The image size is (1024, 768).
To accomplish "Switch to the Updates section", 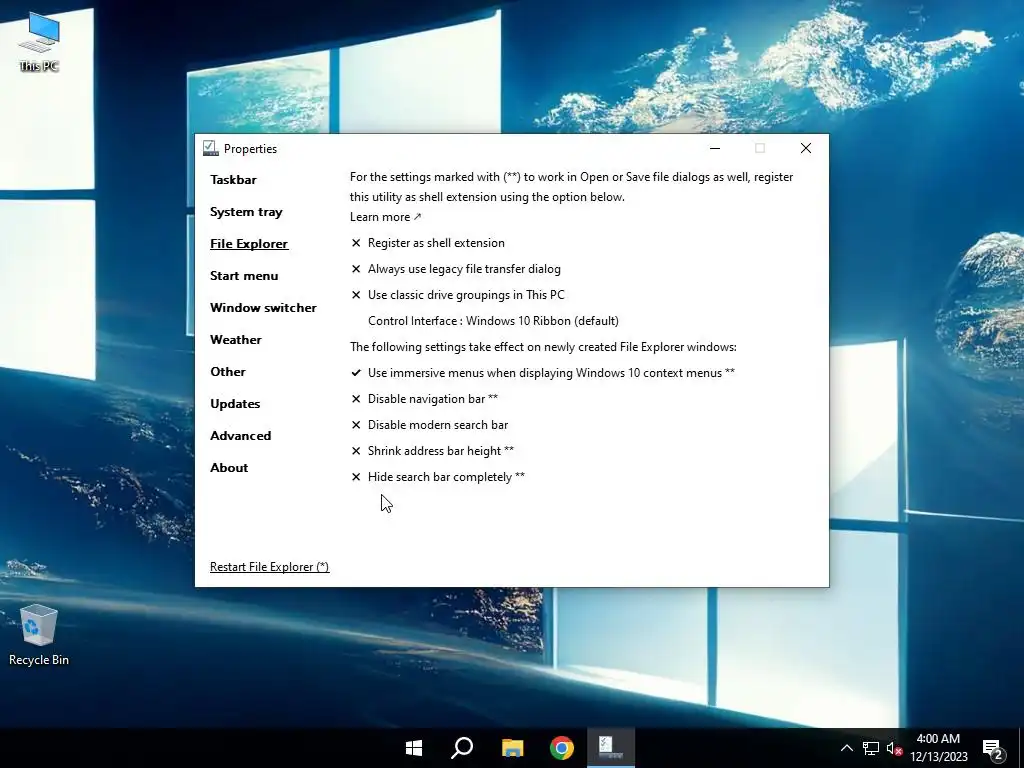I will pos(235,404).
